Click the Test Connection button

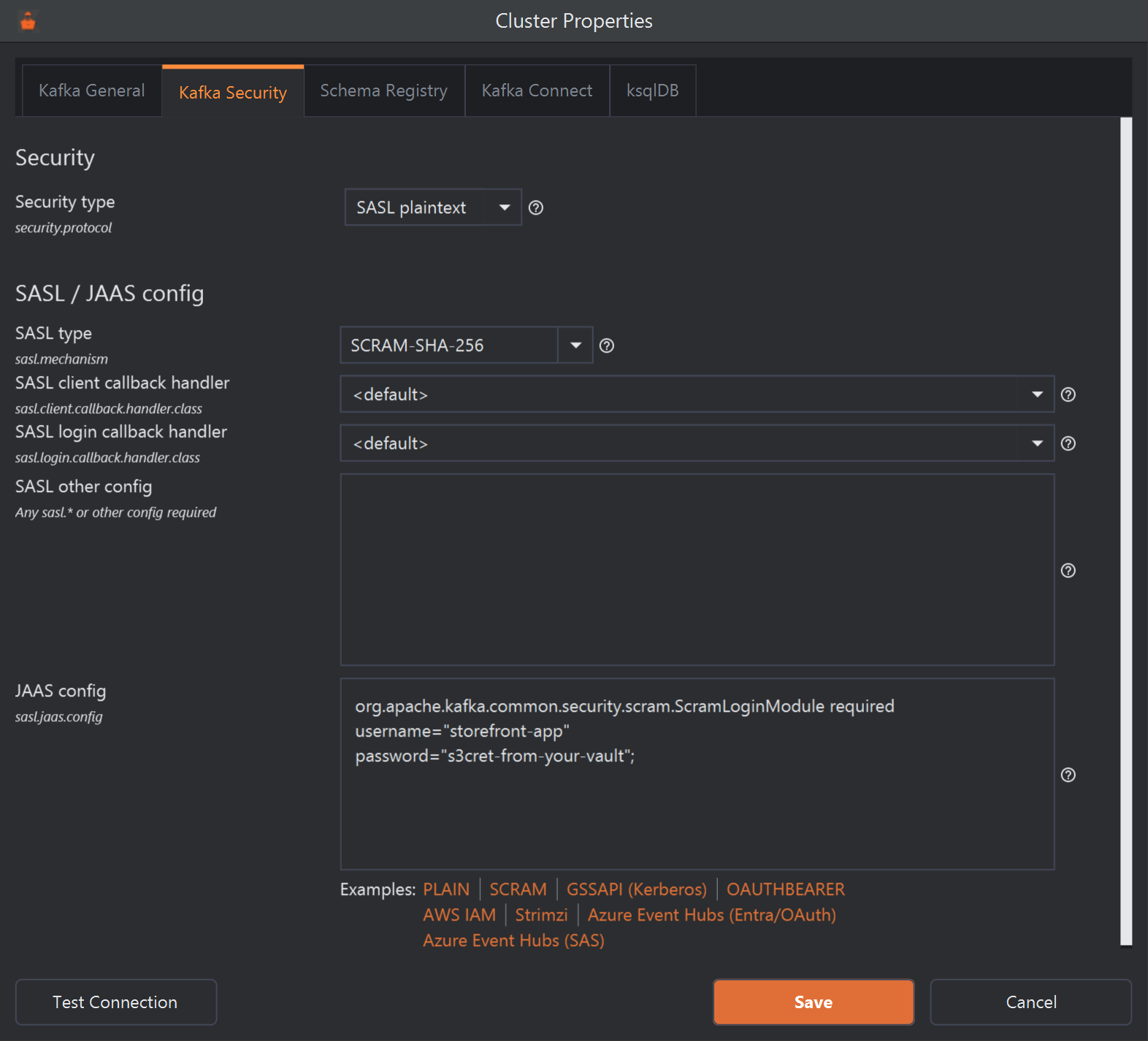point(115,1002)
